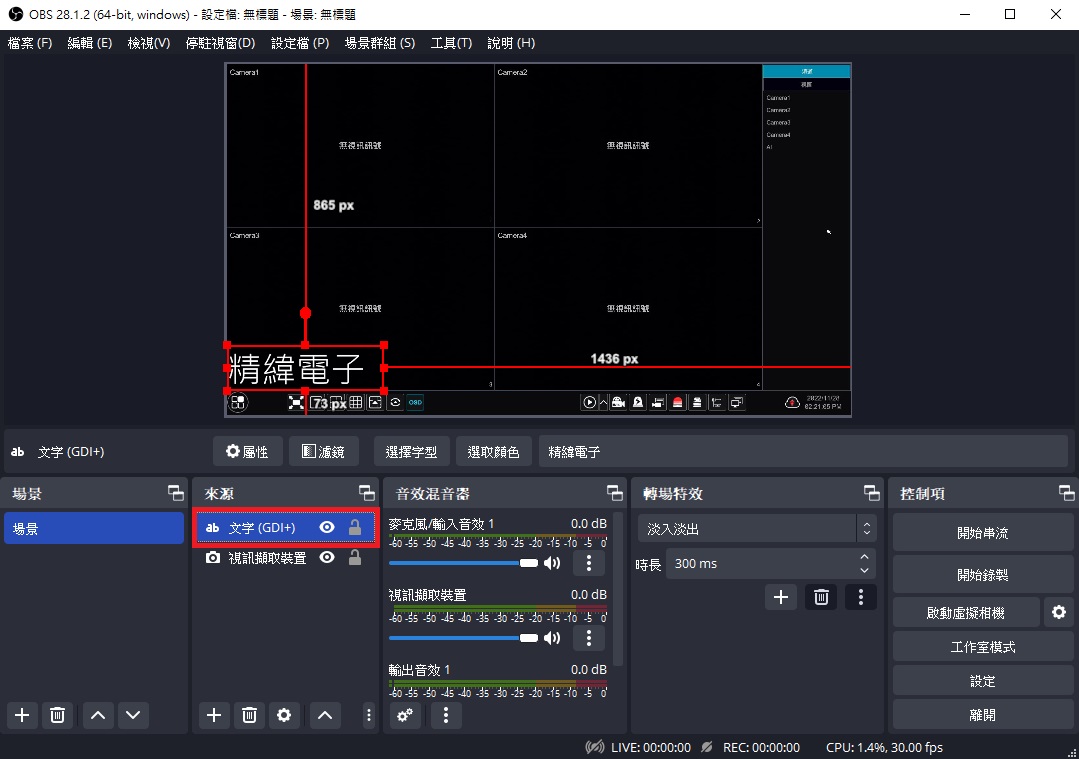Viewport: 1079px width, 759px height.
Task: Mute 視訊擷取裝置 audio speaker icon
Action: 552,638
